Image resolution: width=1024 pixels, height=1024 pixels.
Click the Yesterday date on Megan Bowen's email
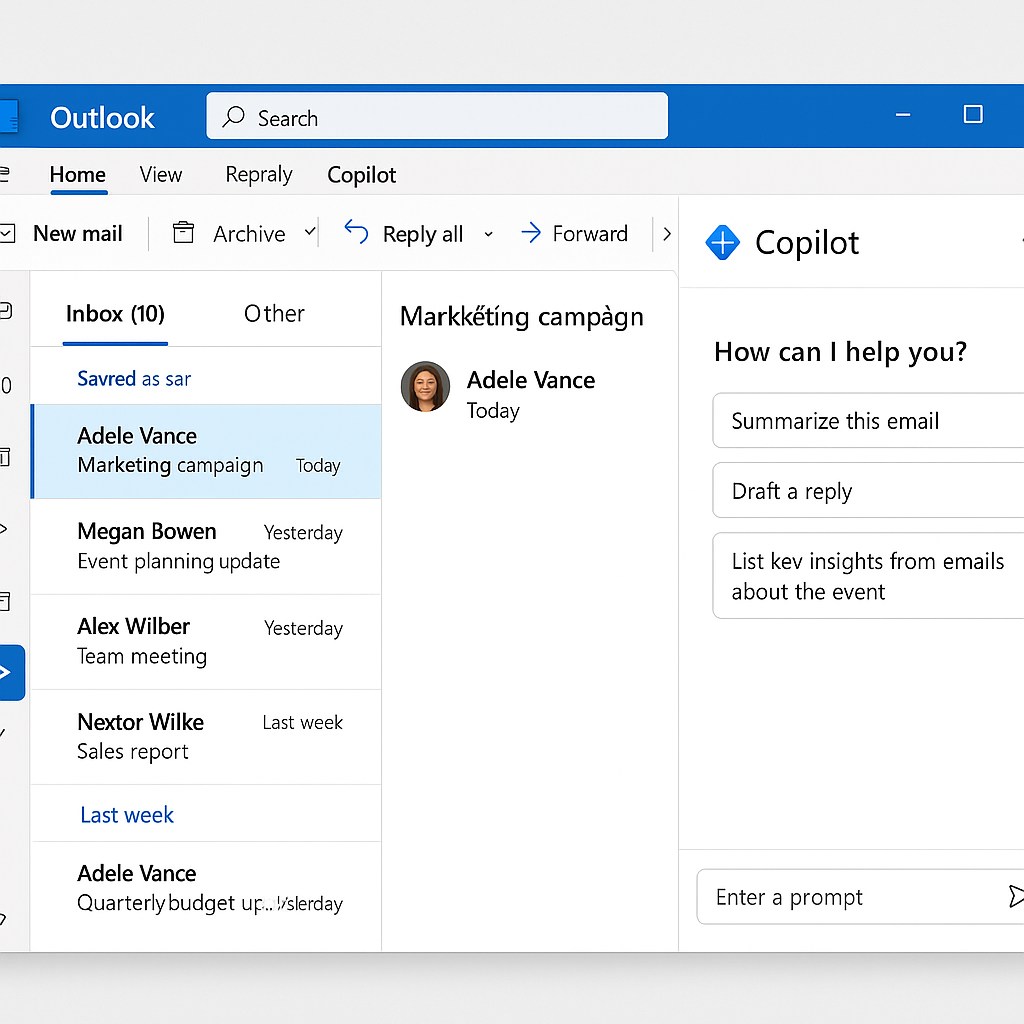point(303,533)
